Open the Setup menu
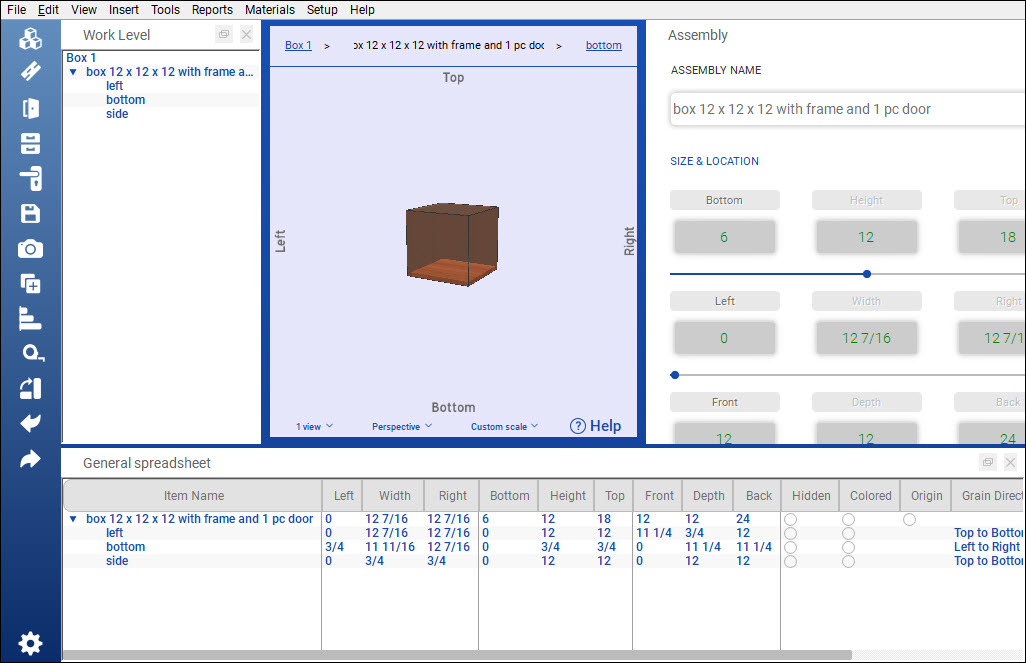This screenshot has width=1026, height=663. (x=322, y=10)
